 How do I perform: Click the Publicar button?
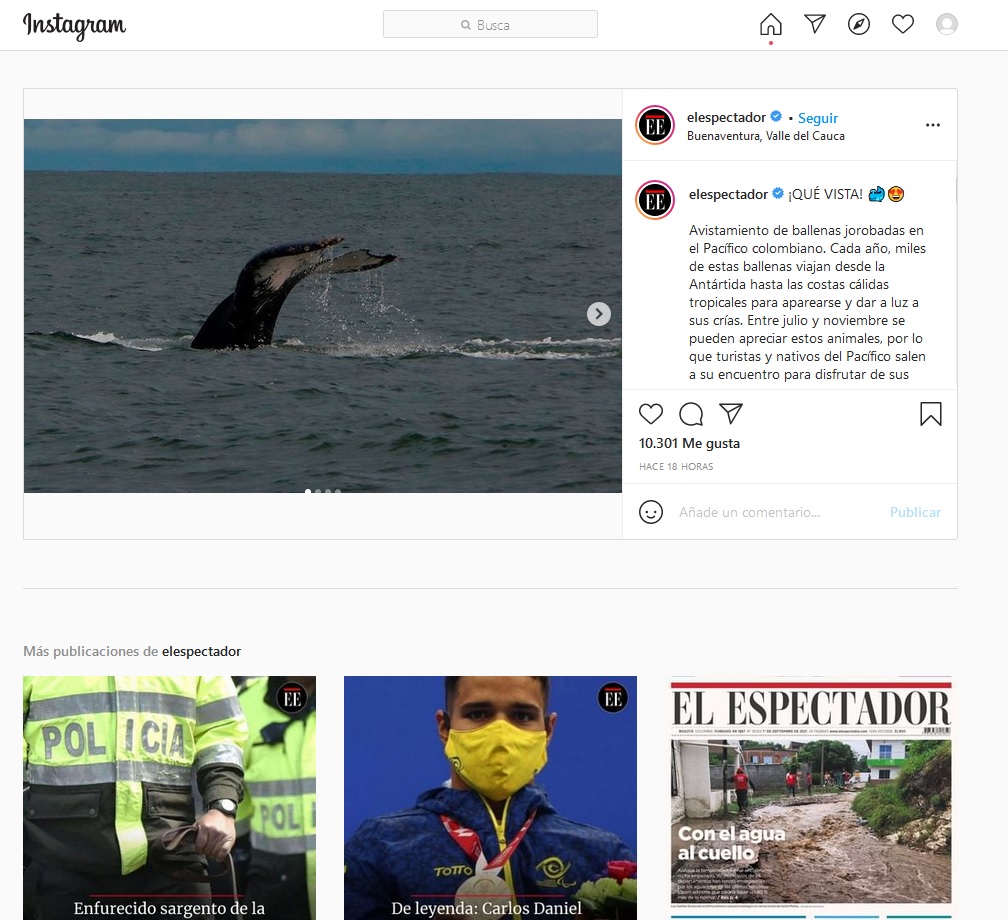point(915,512)
